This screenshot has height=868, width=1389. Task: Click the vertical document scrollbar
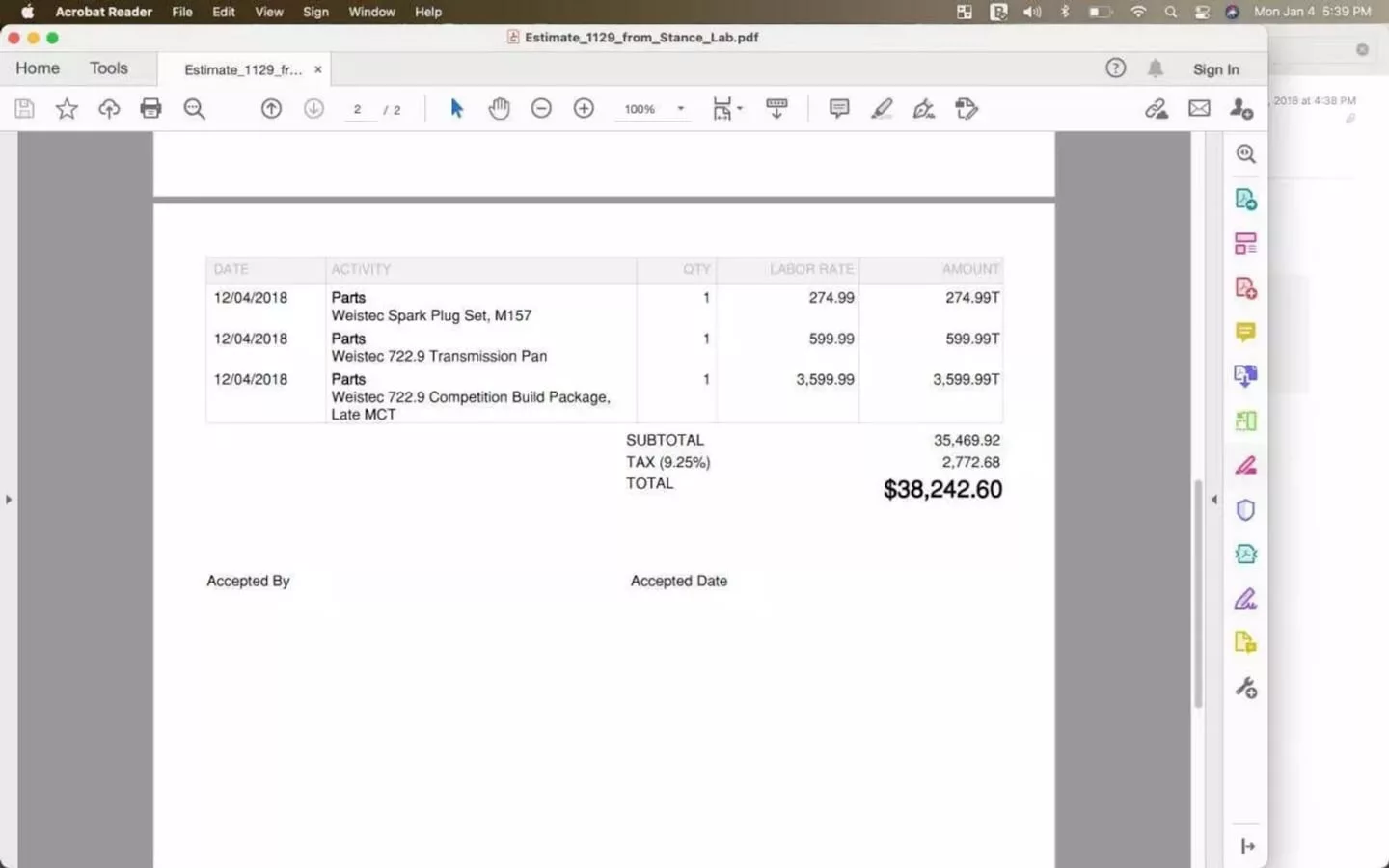pyautogui.click(x=1198, y=593)
